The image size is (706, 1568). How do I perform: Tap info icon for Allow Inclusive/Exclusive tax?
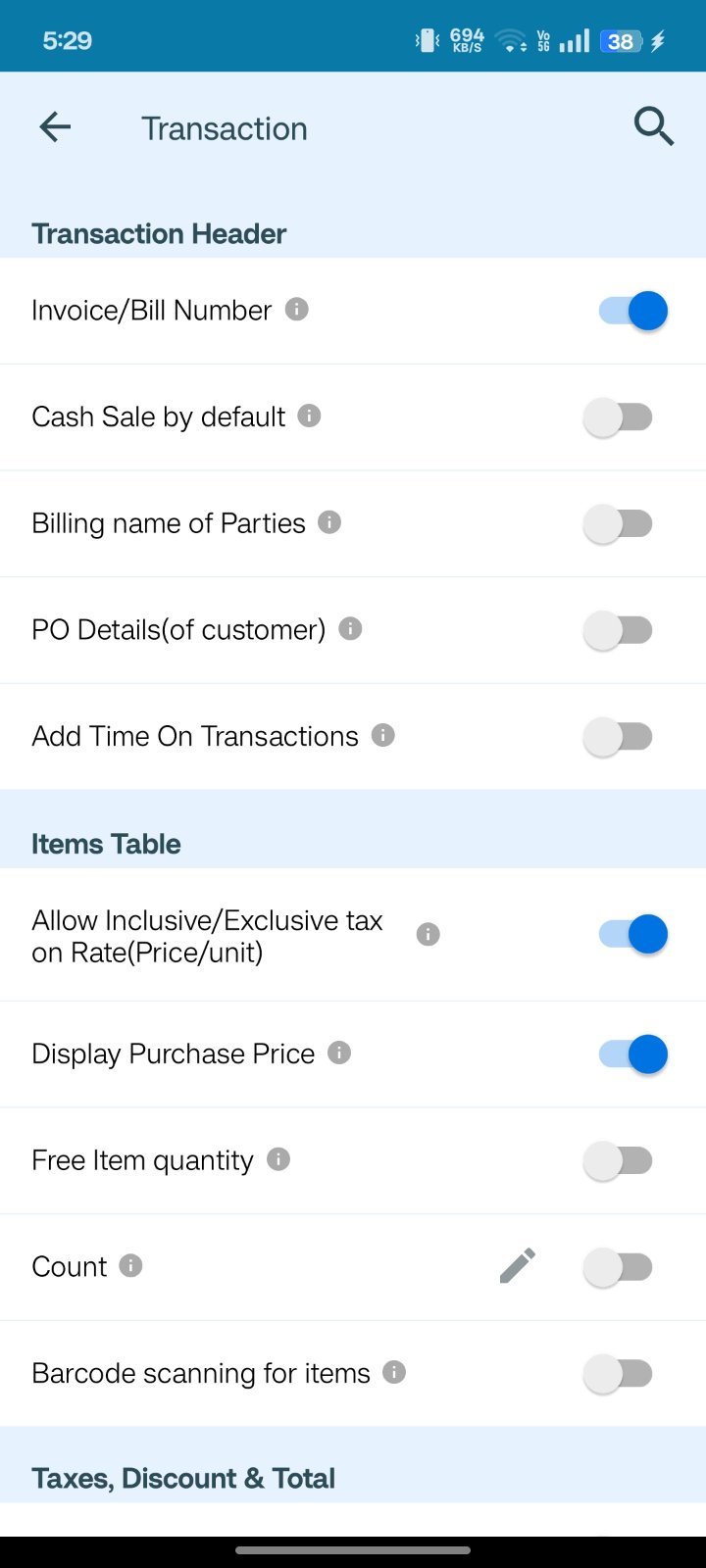428,934
